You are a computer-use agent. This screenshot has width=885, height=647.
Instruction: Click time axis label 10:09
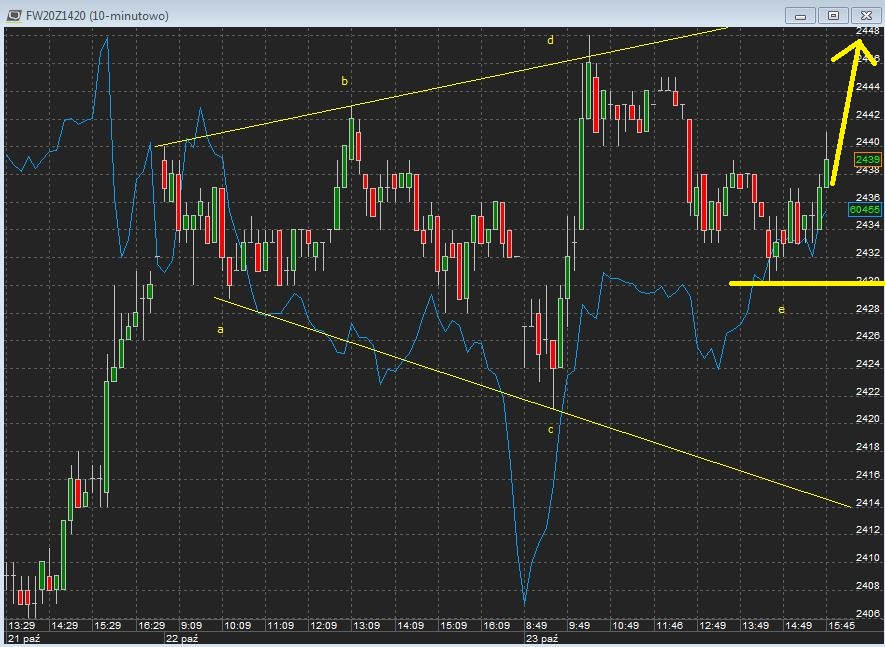pyautogui.click(x=238, y=625)
